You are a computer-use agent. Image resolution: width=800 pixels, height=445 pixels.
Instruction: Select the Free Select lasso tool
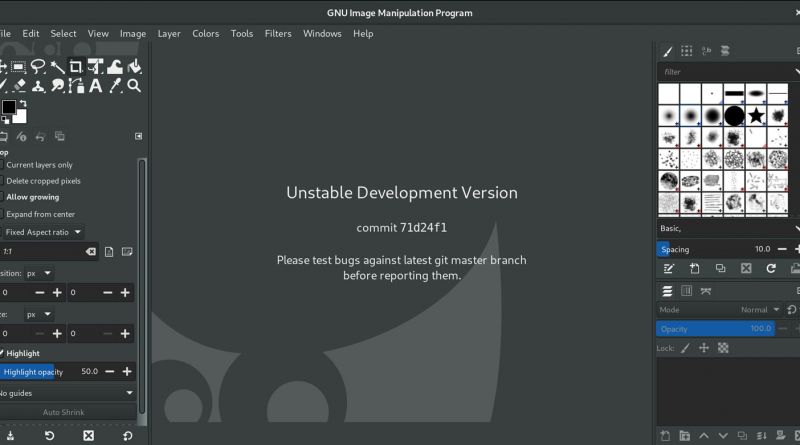coord(38,66)
